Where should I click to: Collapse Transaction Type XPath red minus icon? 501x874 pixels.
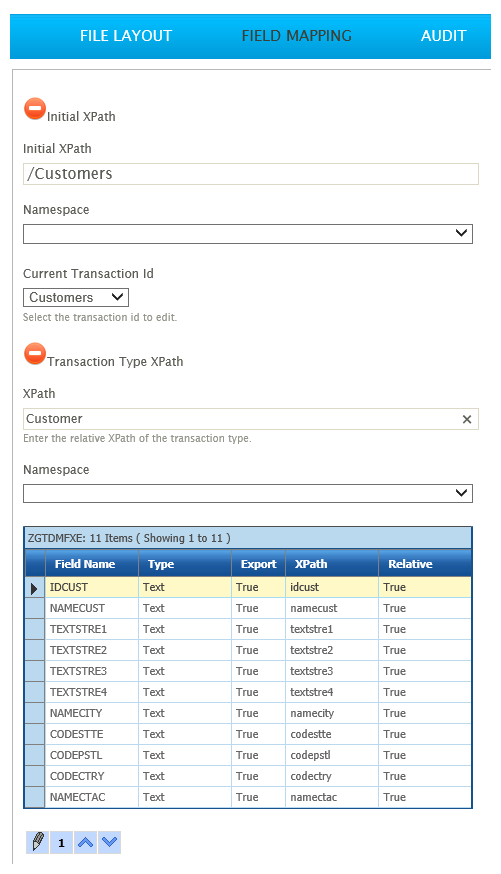[x=35, y=353]
